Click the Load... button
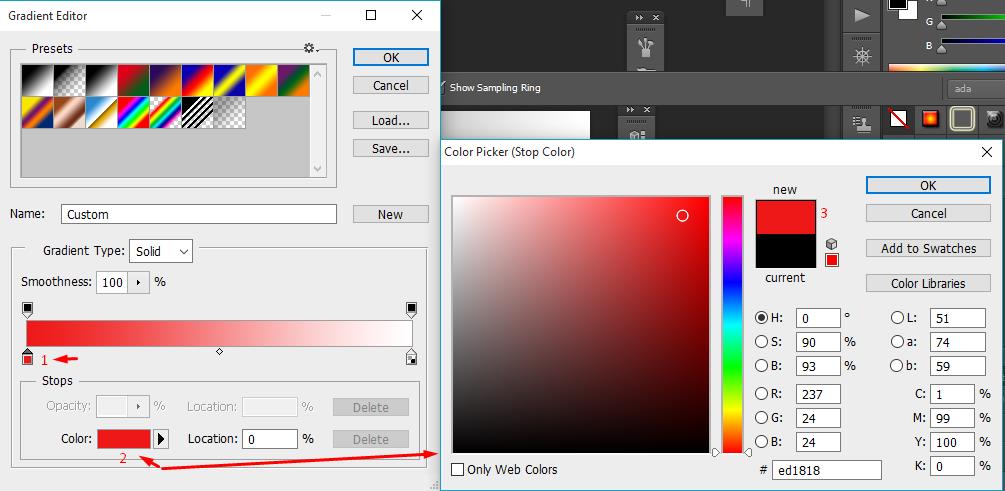The height and width of the screenshot is (491, 1005). [x=391, y=121]
